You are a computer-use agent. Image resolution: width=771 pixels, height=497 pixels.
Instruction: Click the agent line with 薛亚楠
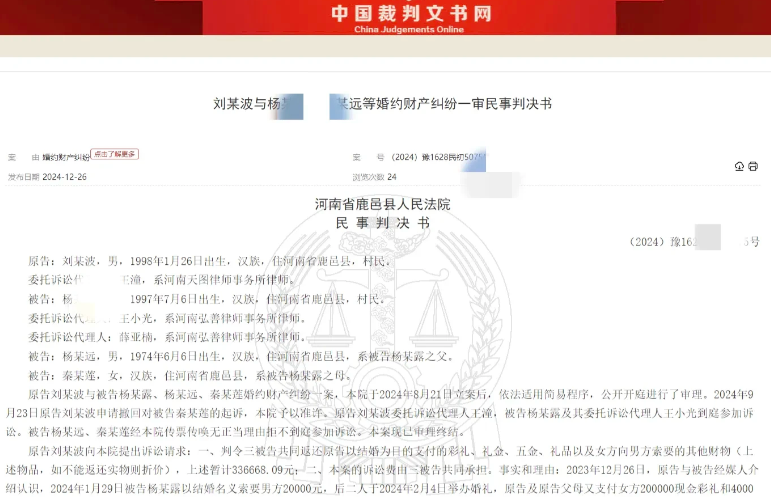point(168,338)
